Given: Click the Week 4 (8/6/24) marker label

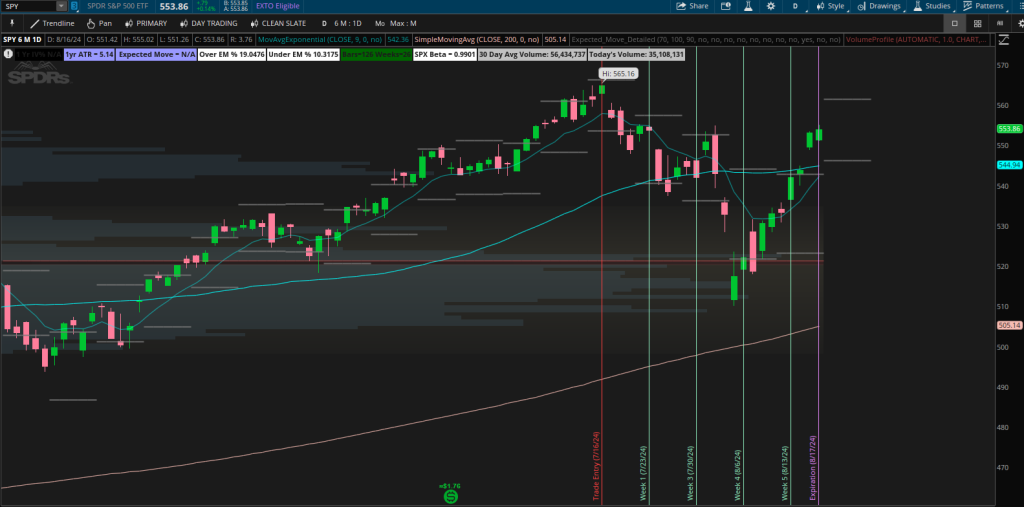Looking at the screenshot, I should (738, 476).
